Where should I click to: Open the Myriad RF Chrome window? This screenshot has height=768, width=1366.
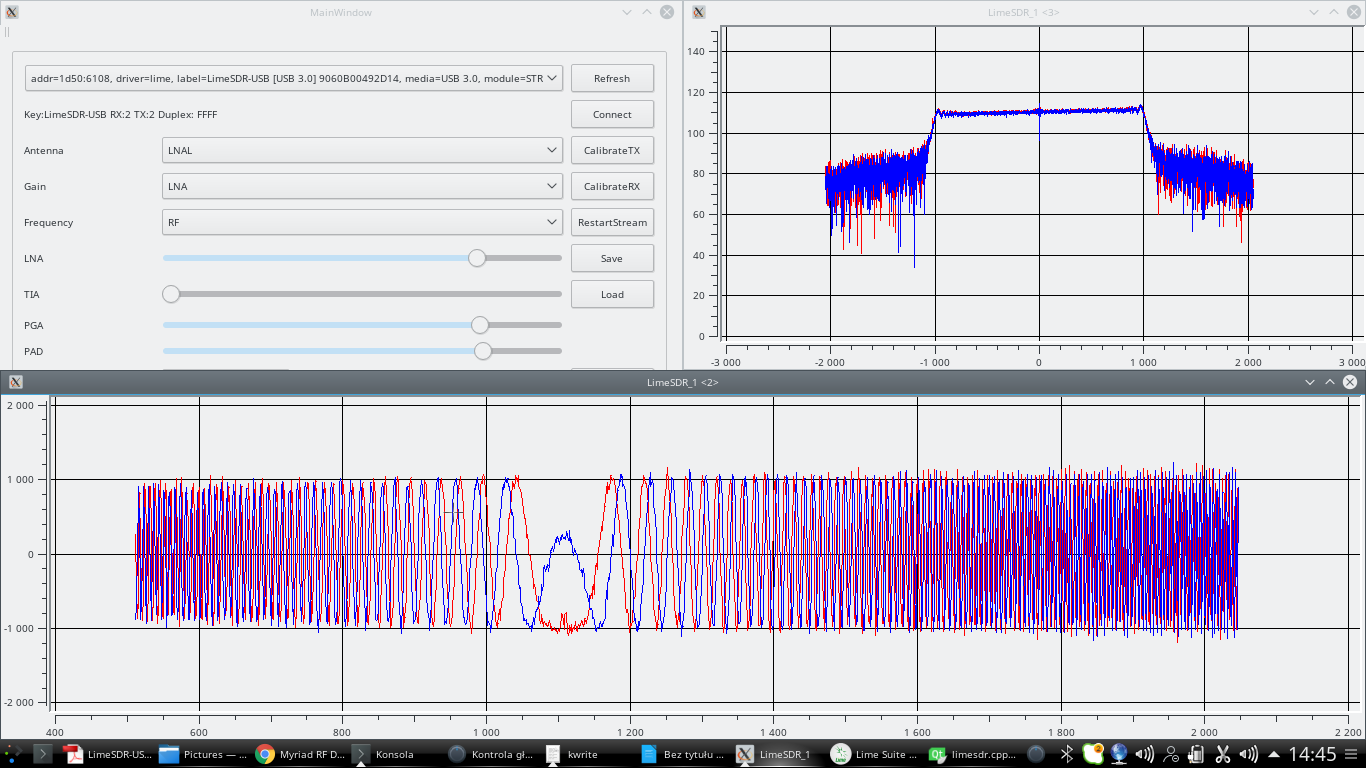pos(299,754)
